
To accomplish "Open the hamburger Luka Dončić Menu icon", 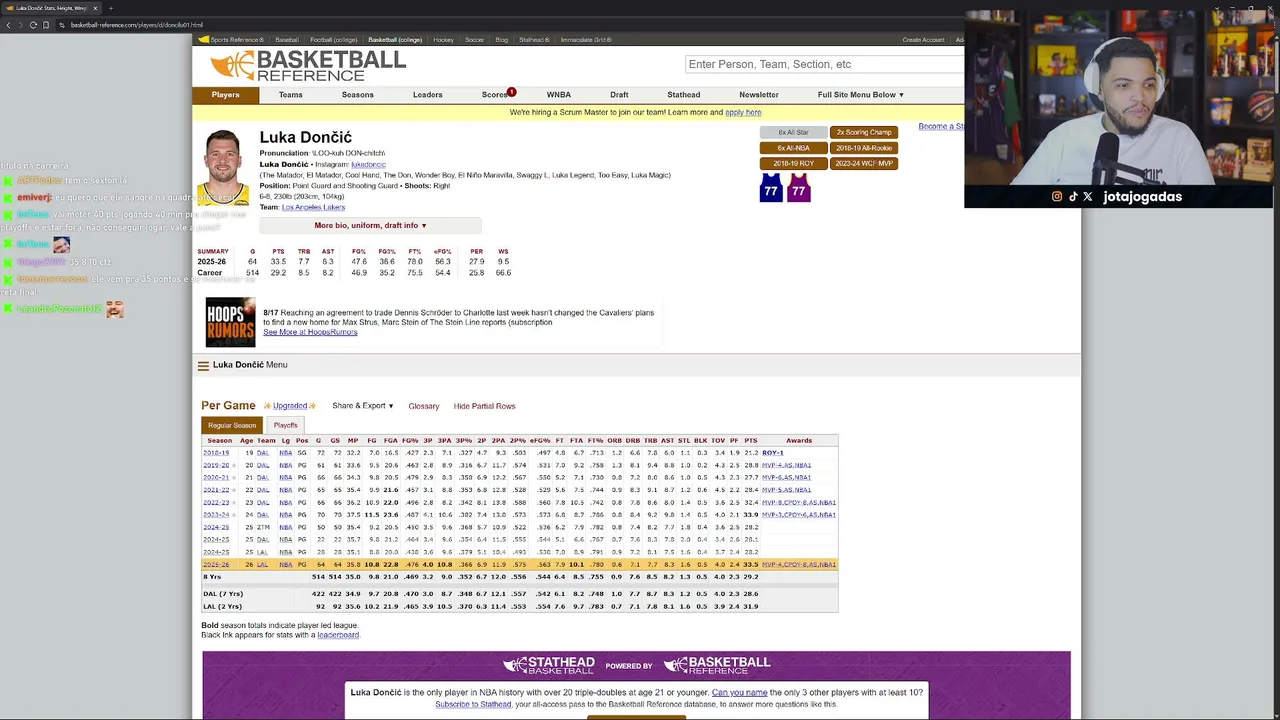I will click(203, 365).
